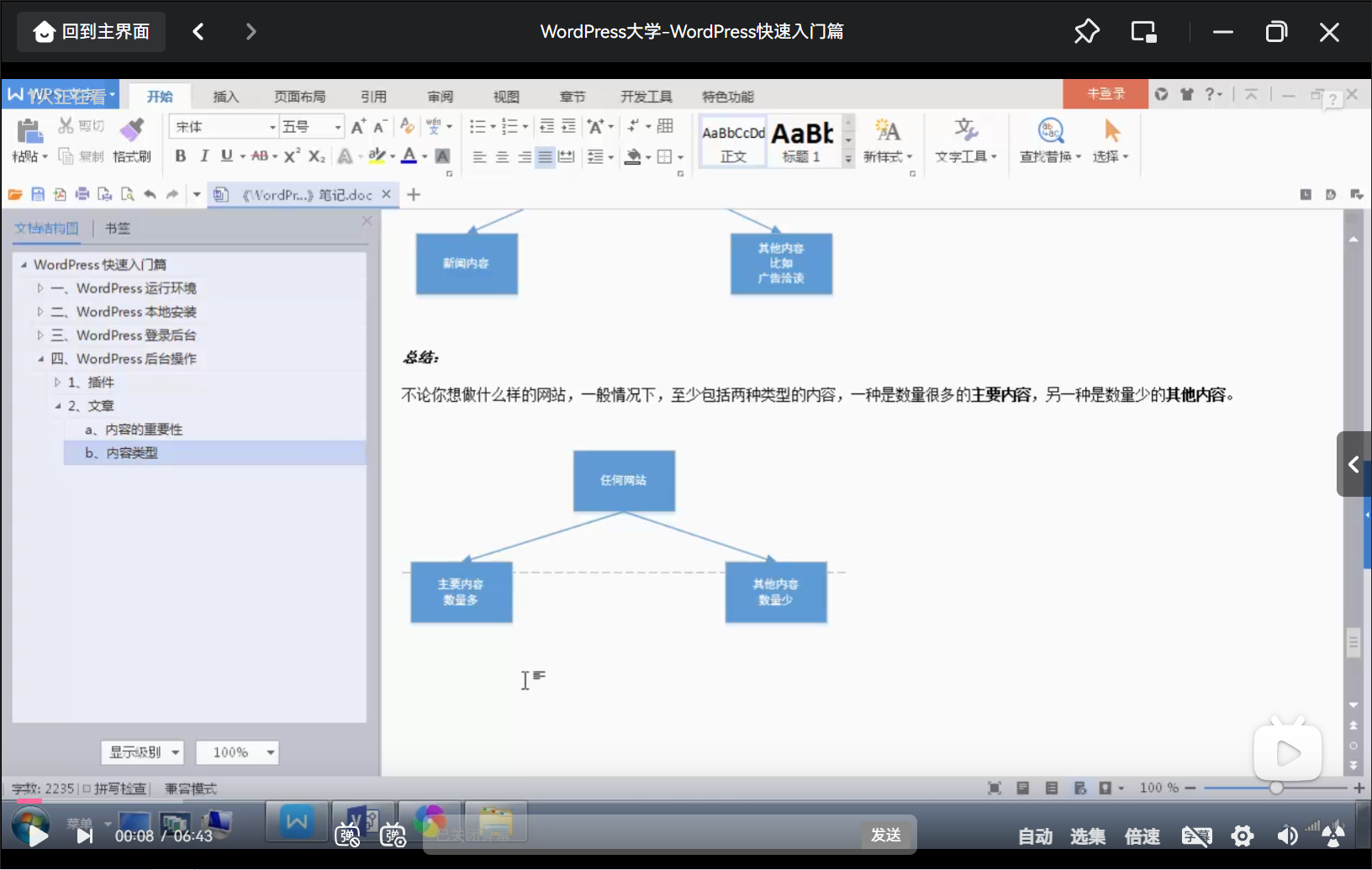Image resolution: width=1372 pixels, height=870 pixels.
Task: Apply subscript with the X₂ icon
Action: [x=317, y=156]
